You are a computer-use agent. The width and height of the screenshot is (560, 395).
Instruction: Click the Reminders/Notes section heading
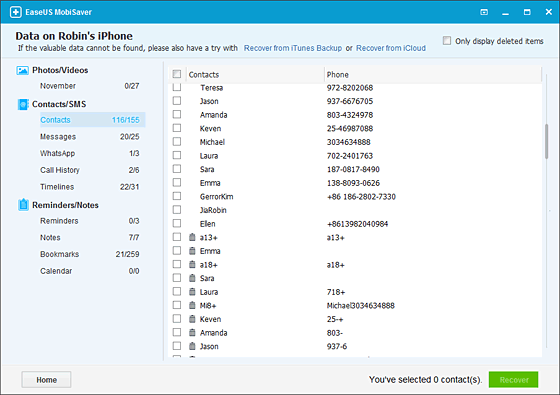pyautogui.click(x=65, y=205)
